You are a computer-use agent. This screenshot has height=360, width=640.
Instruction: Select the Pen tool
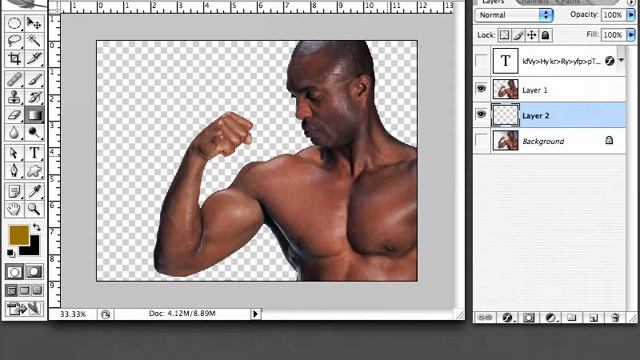click(14, 171)
